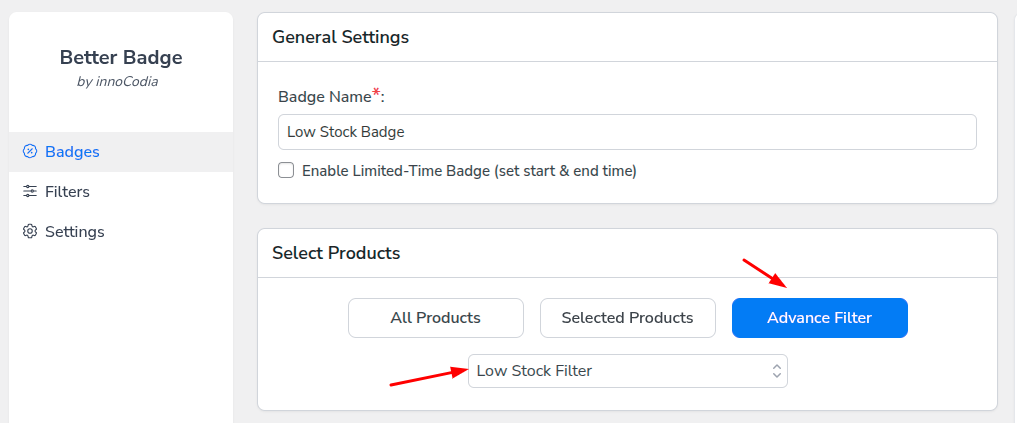
Task: Click the Badge Name field label
Action: pos(325,98)
